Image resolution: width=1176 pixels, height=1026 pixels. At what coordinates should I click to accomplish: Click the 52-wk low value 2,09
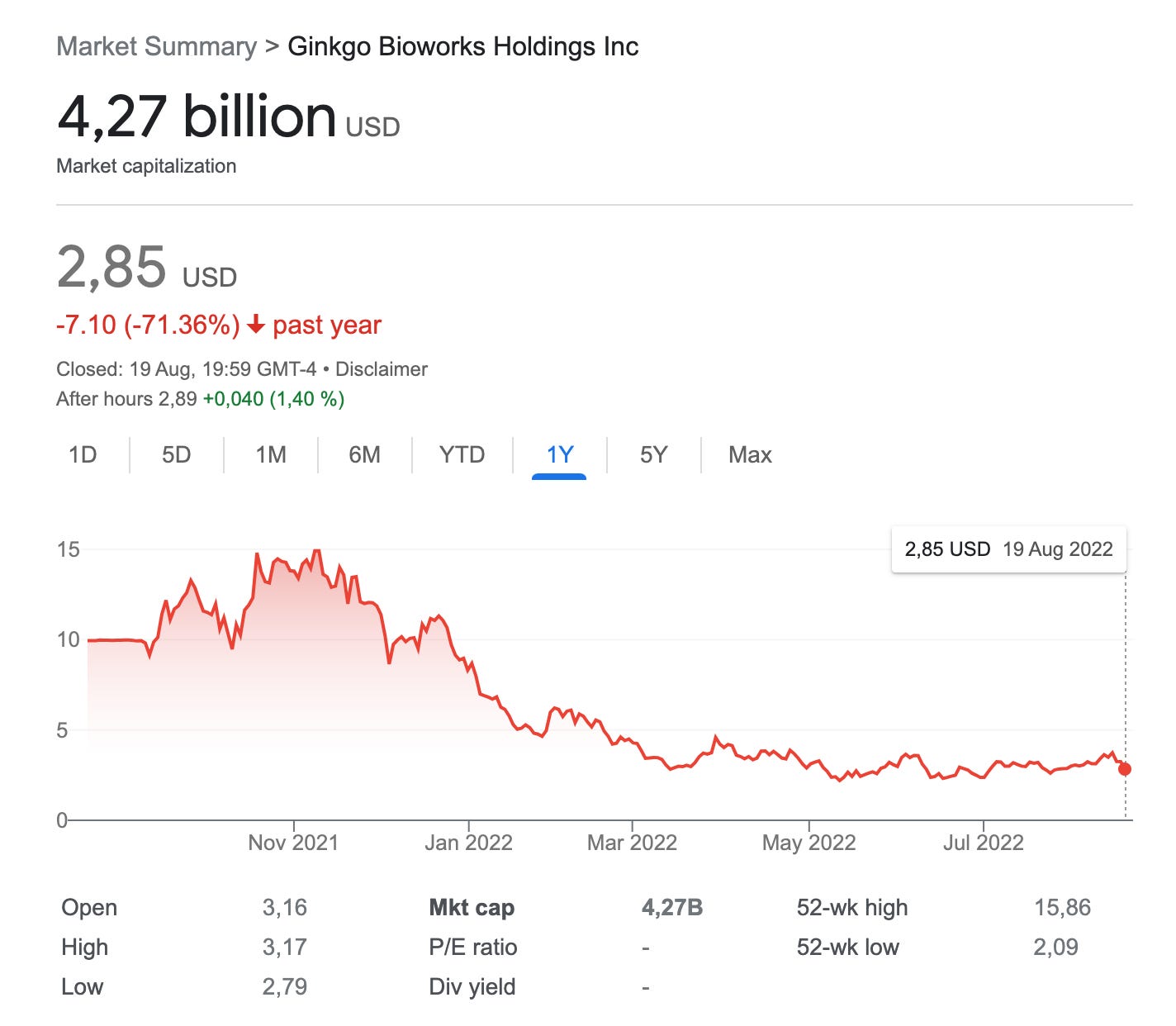(1055, 948)
